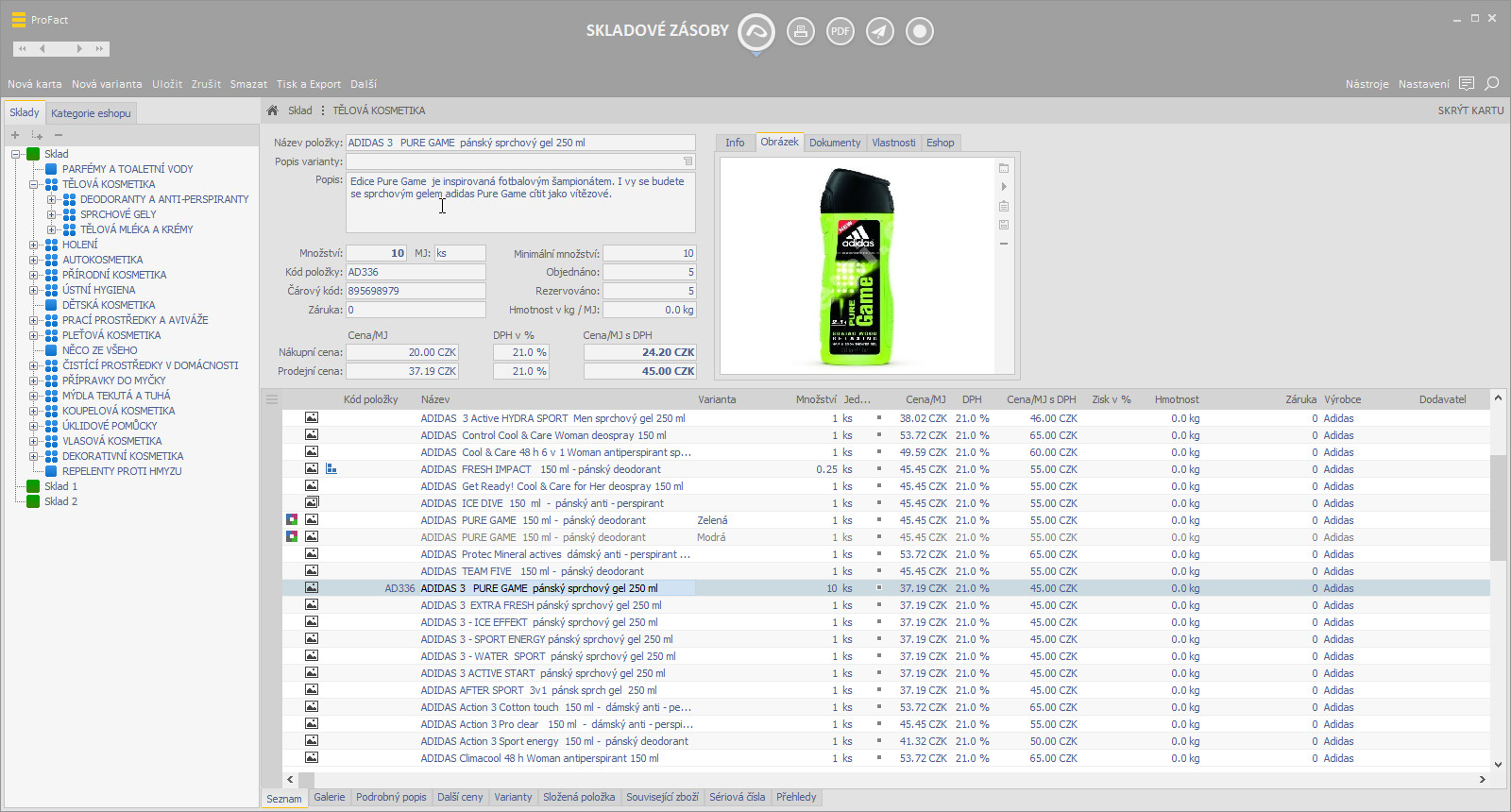Open the Vlastnosti tab
Image resolution: width=1511 pixels, height=812 pixels.
point(893,143)
